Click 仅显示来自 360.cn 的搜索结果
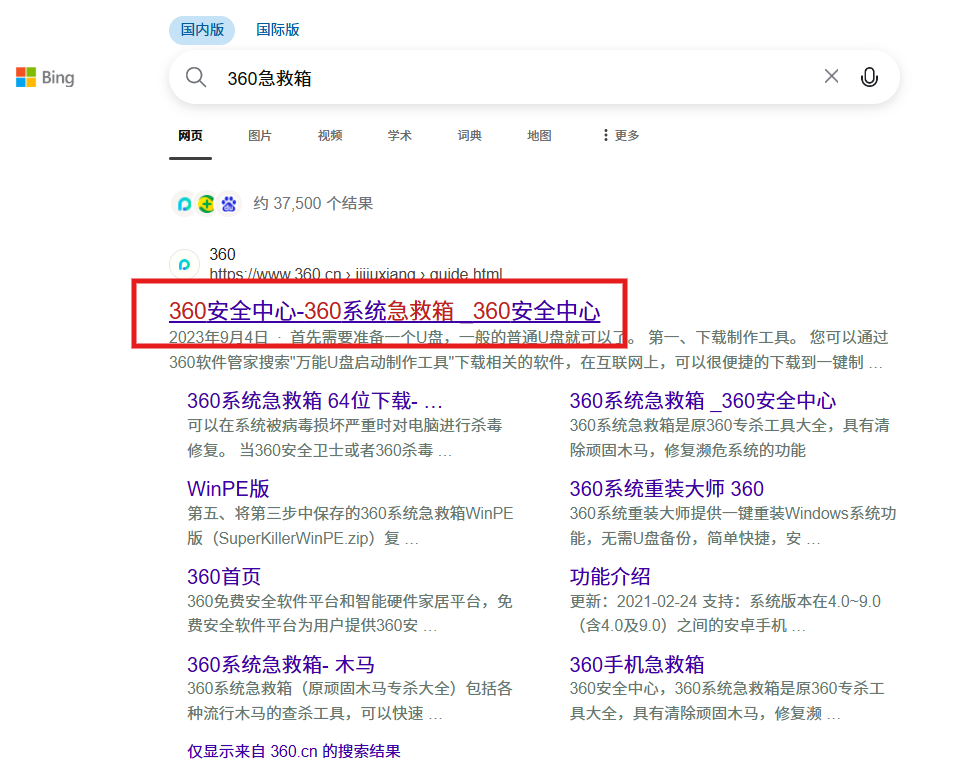 [x=294, y=751]
